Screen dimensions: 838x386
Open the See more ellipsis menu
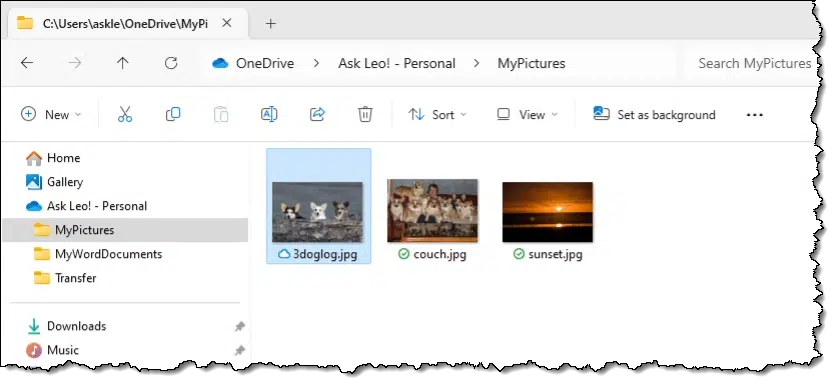pos(754,114)
